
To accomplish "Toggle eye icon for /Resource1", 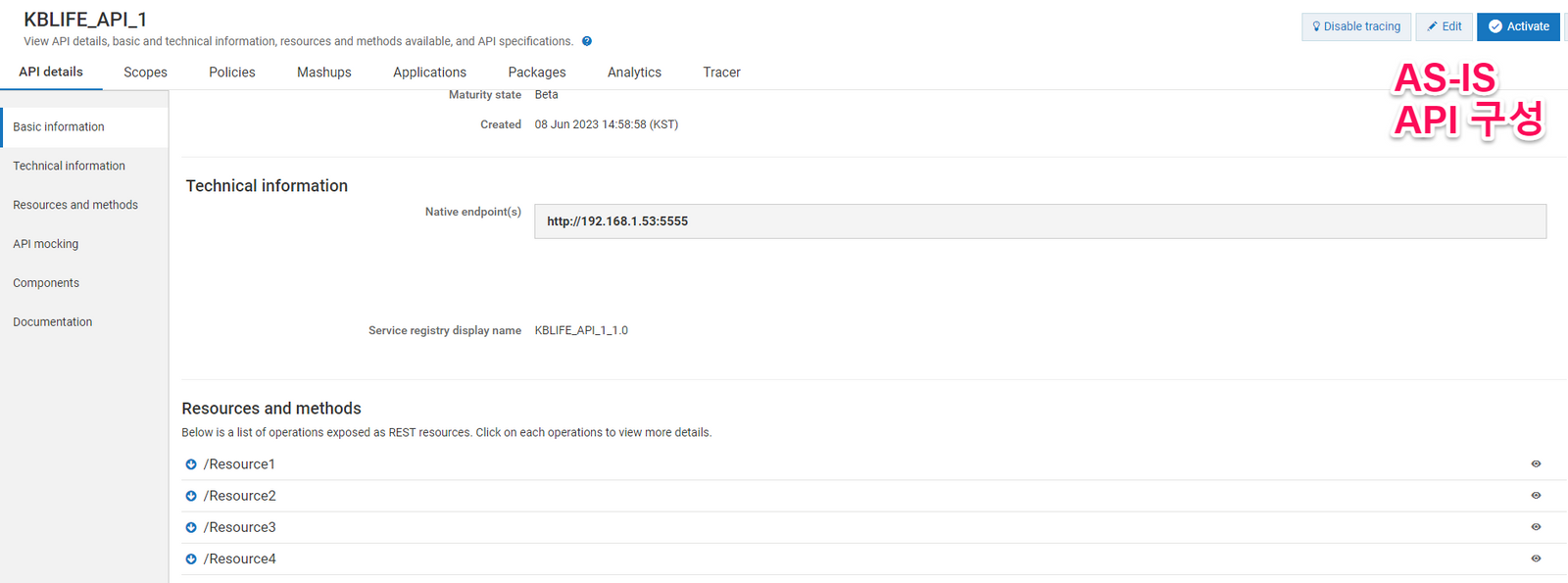I will [x=1536, y=464].
